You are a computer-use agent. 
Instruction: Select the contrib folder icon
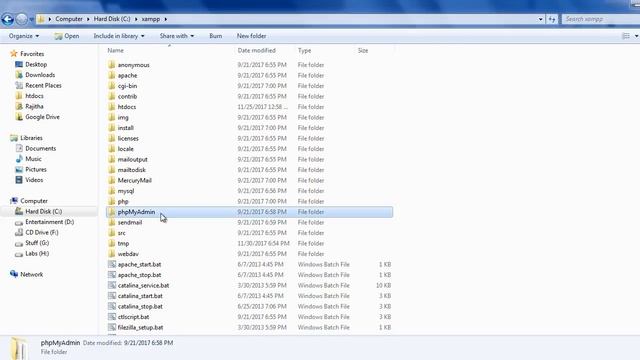point(112,96)
